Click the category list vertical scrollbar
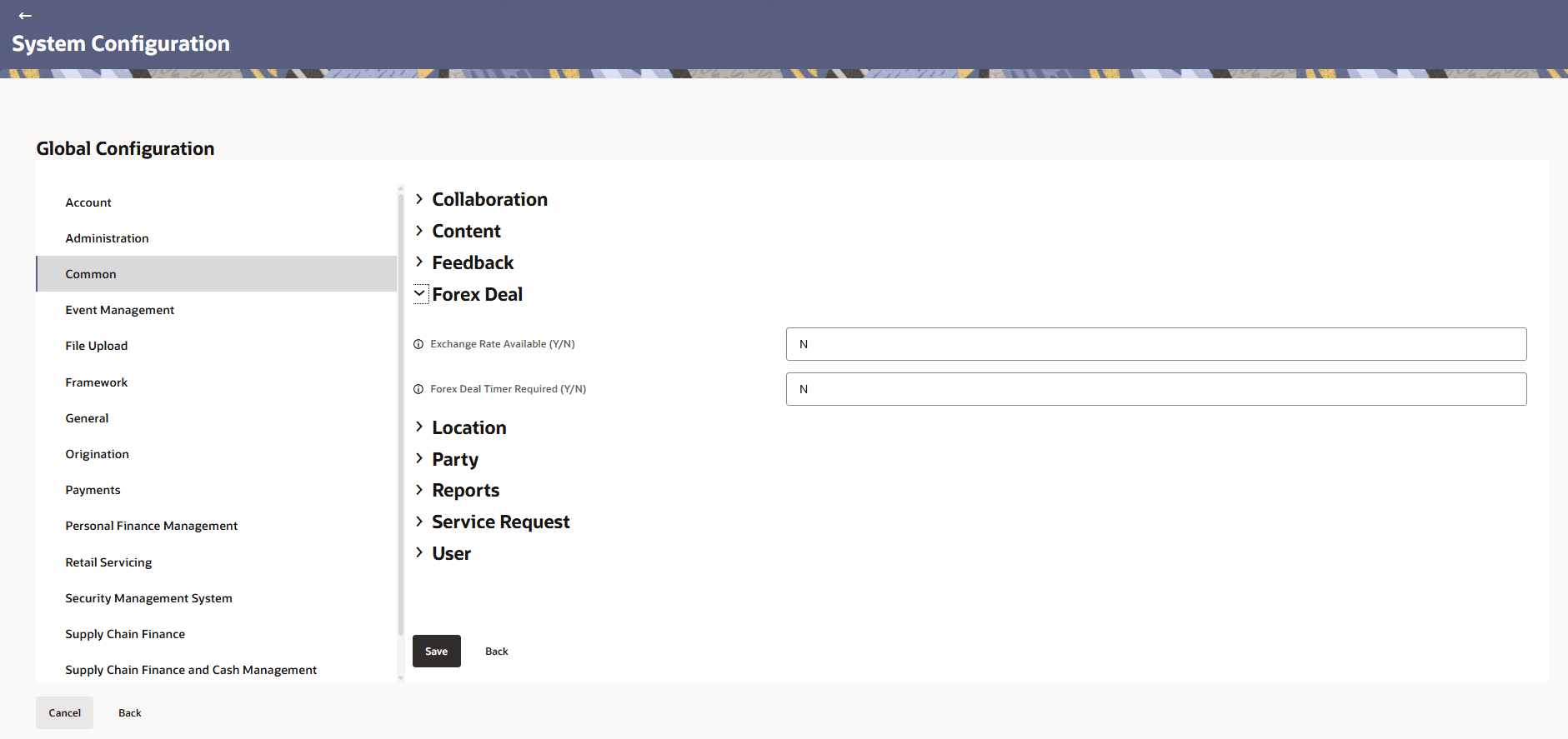Screen dimensions: 1568x739 401,417
